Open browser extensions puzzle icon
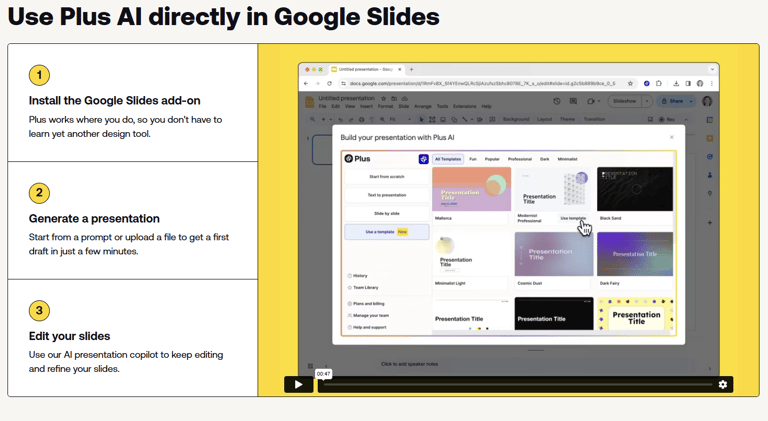The height and width of the screenshot is (421, 768). [x=659, y=84]
